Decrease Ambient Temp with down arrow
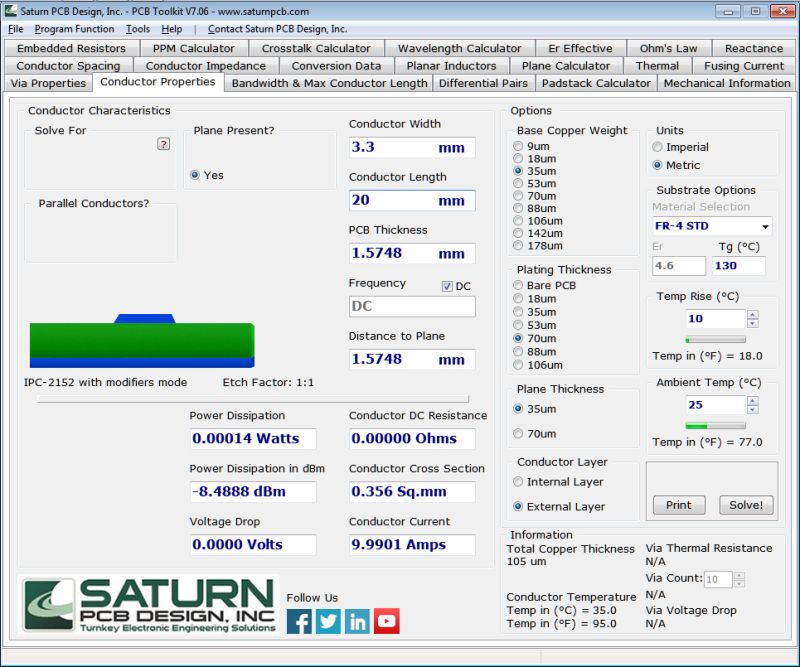Viewport: 800px width, 667px height. (753, 410)
